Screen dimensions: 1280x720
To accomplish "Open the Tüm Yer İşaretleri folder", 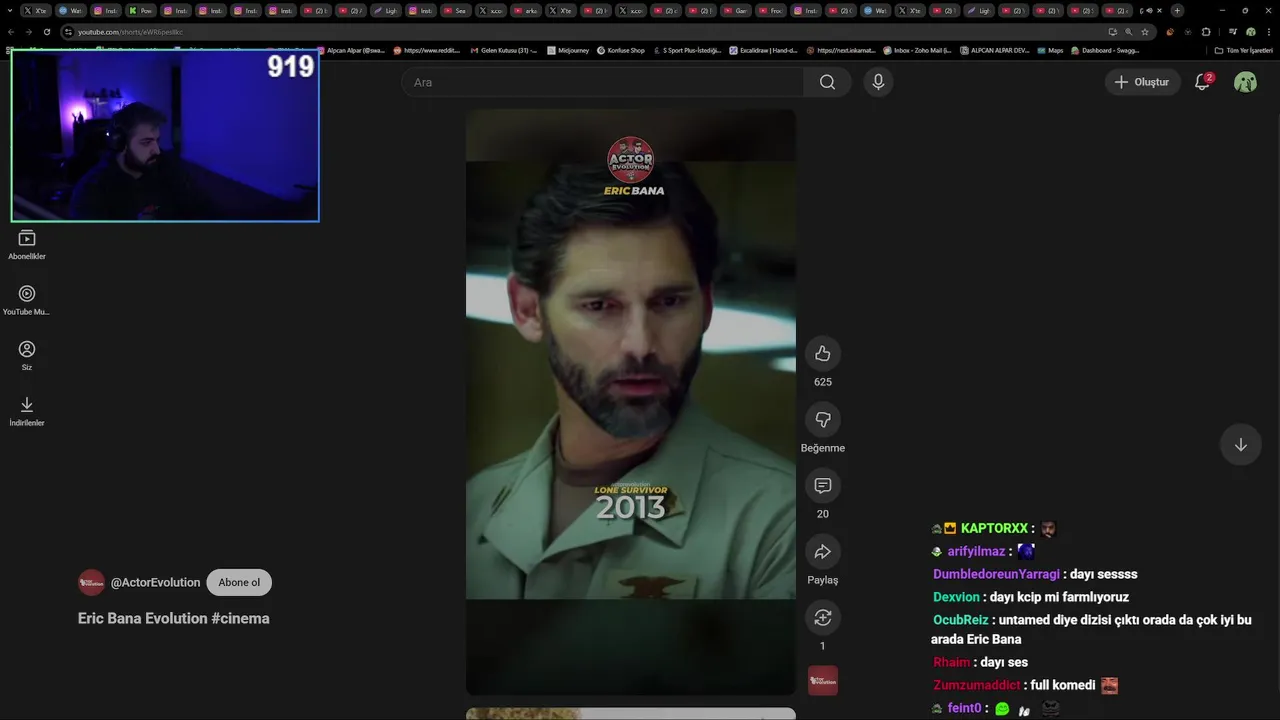I will point(1243,50).
